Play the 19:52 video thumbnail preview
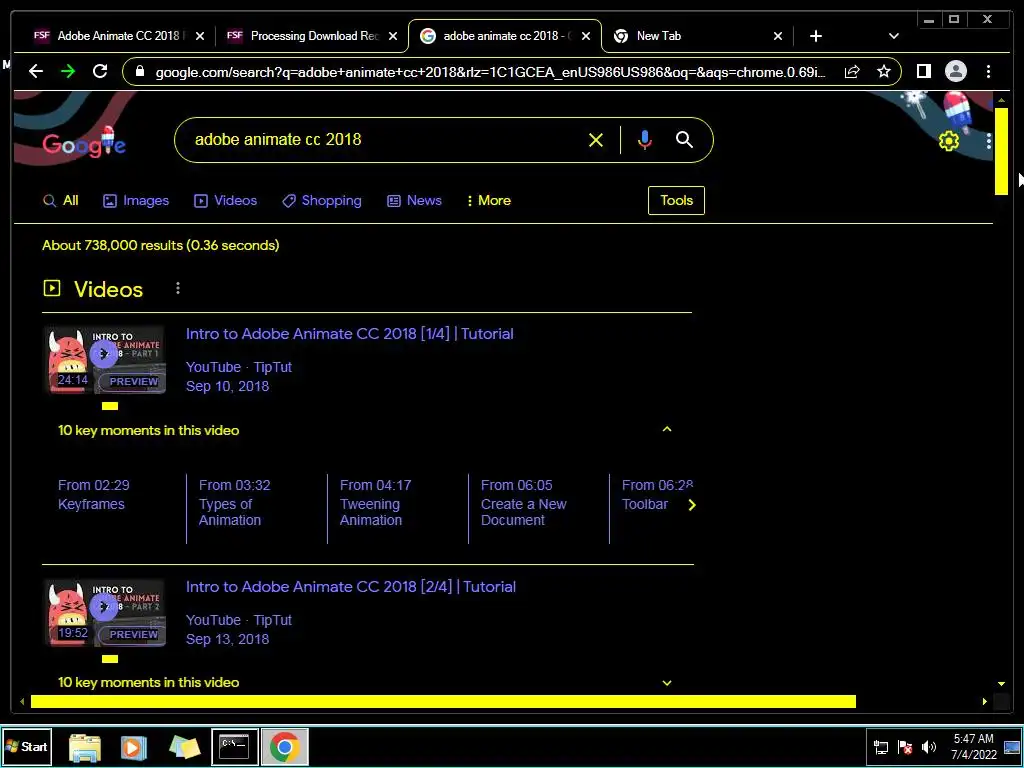Viewport: 1024px width, 768px height. click(104, 613)
